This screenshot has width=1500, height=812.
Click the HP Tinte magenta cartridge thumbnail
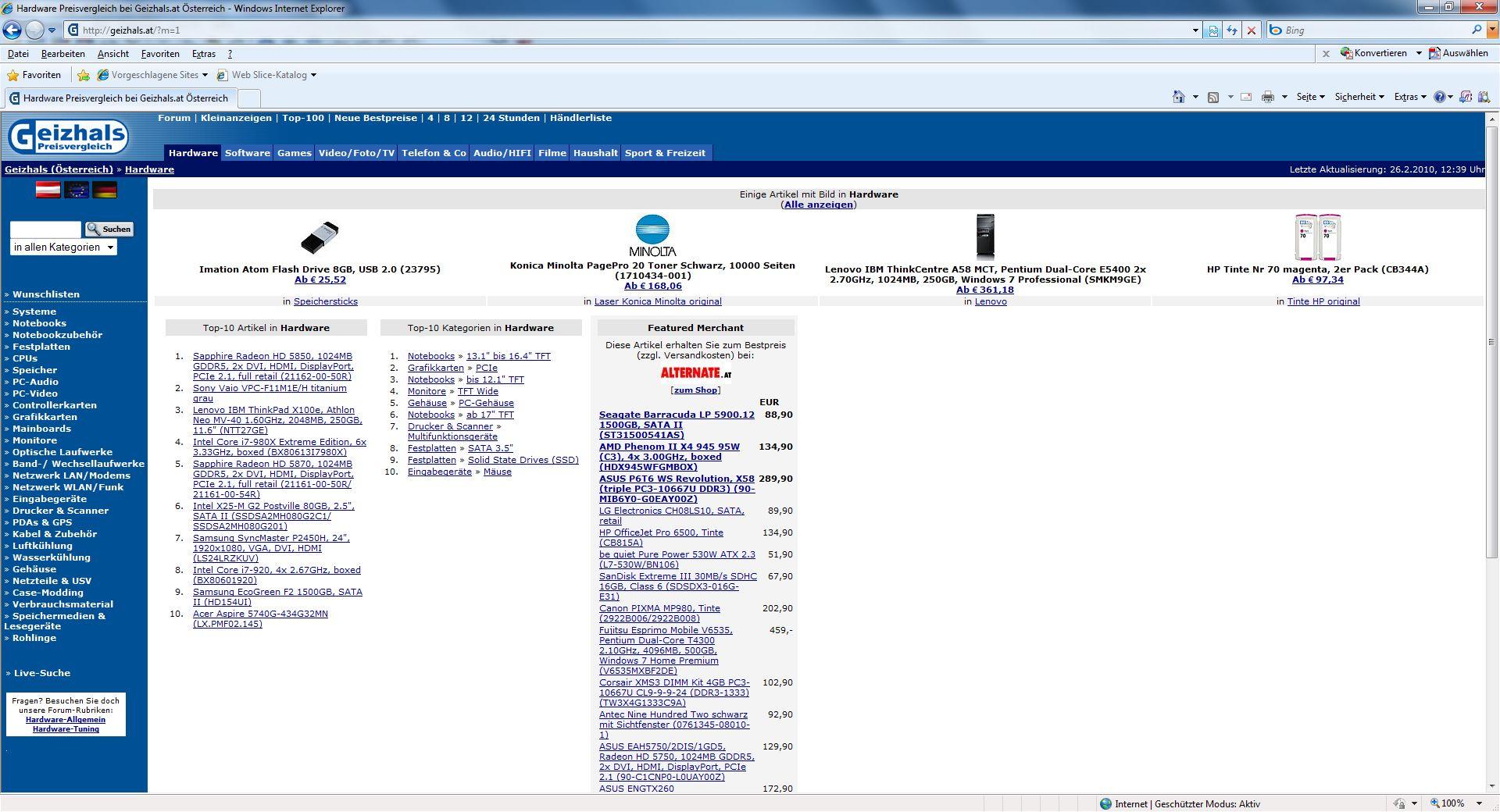coord(1318,237)
